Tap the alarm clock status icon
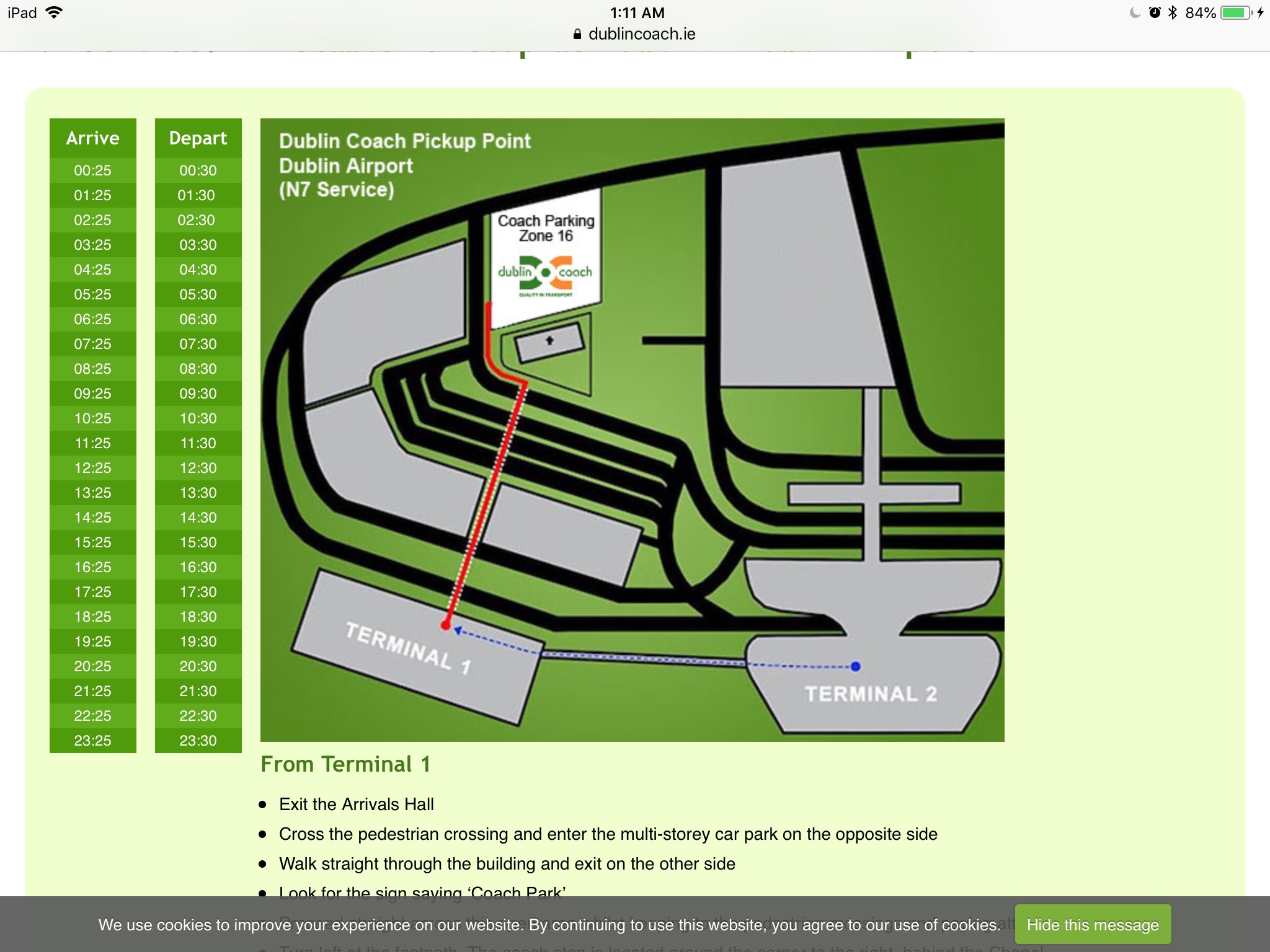Viewport: 1270px width, 952px height. (x=1154, y=13)
